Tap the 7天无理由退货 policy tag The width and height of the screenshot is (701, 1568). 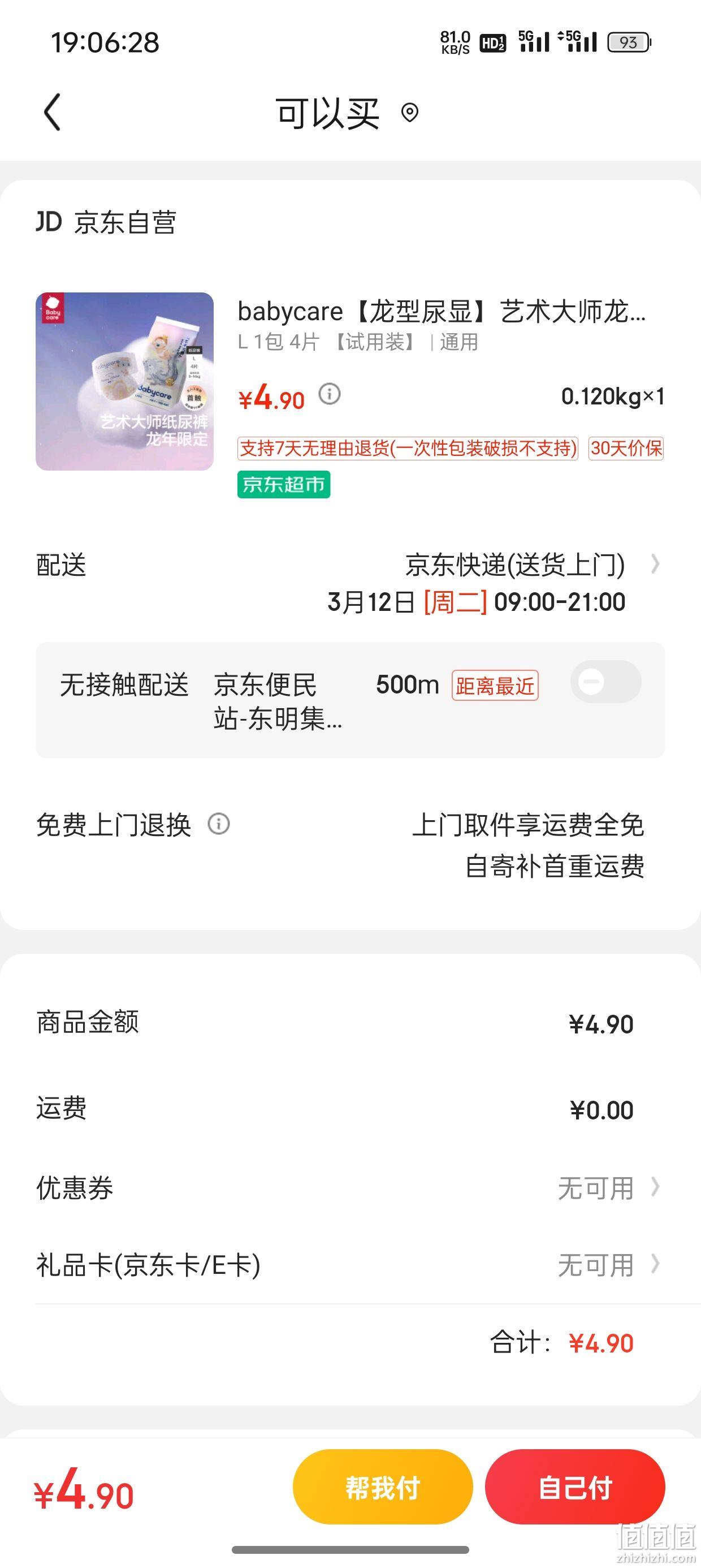pyautogui.click(x=408, y=449)
